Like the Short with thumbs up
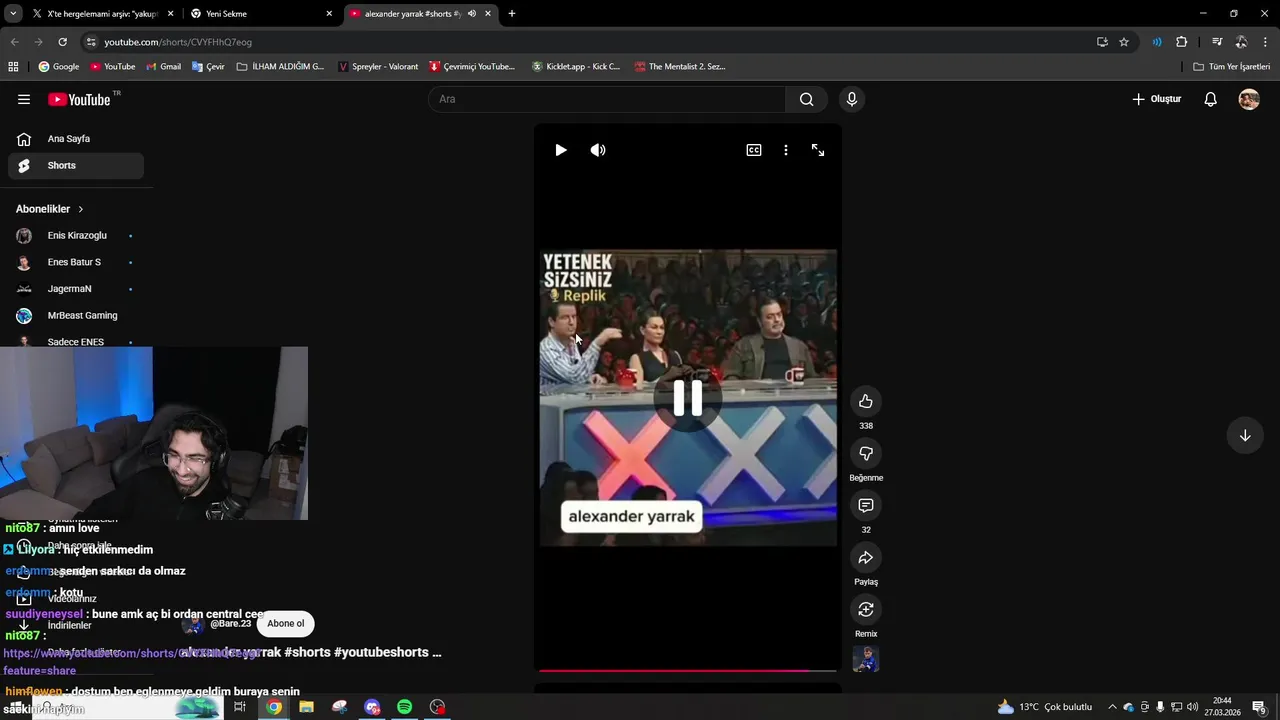 point(866,401)
